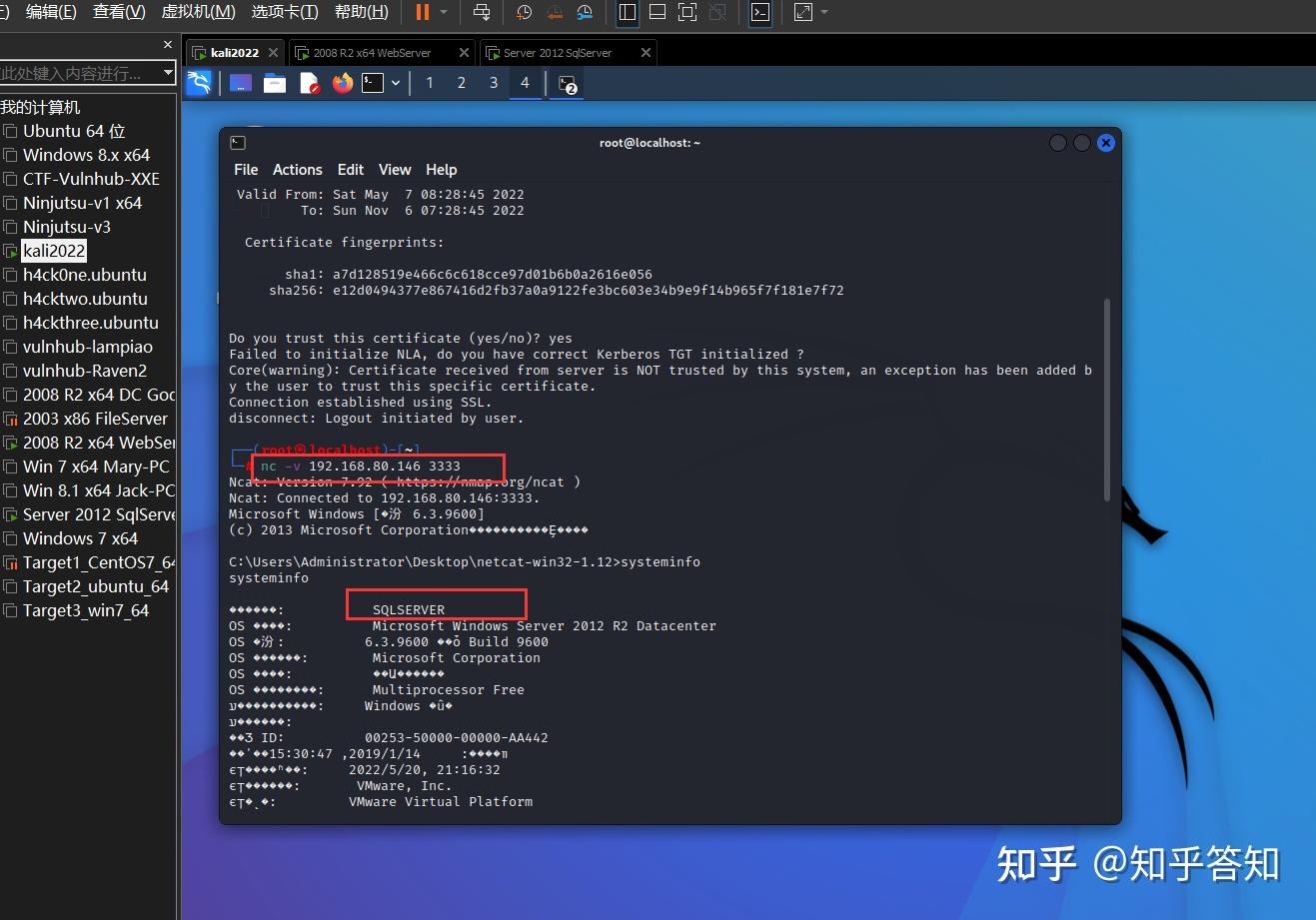Viewport: 1316px width, 920px height.
Task: Switch to the Server 2012 SqlServer tab
Action: pyautogui.click(x=560, y=52)
